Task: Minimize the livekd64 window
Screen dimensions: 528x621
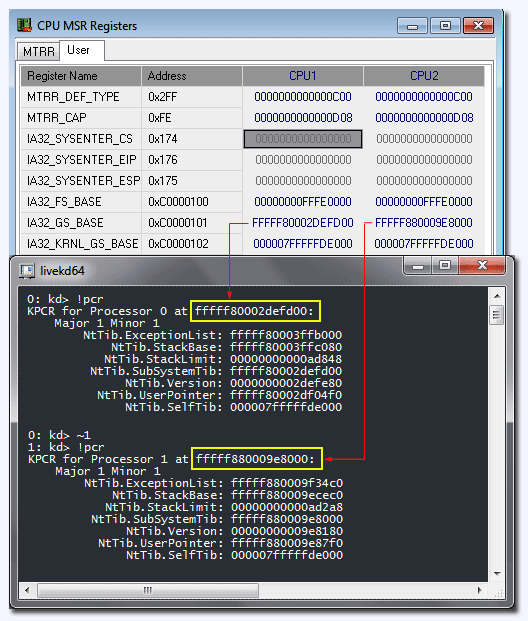Action: click(x=417, y=266)
